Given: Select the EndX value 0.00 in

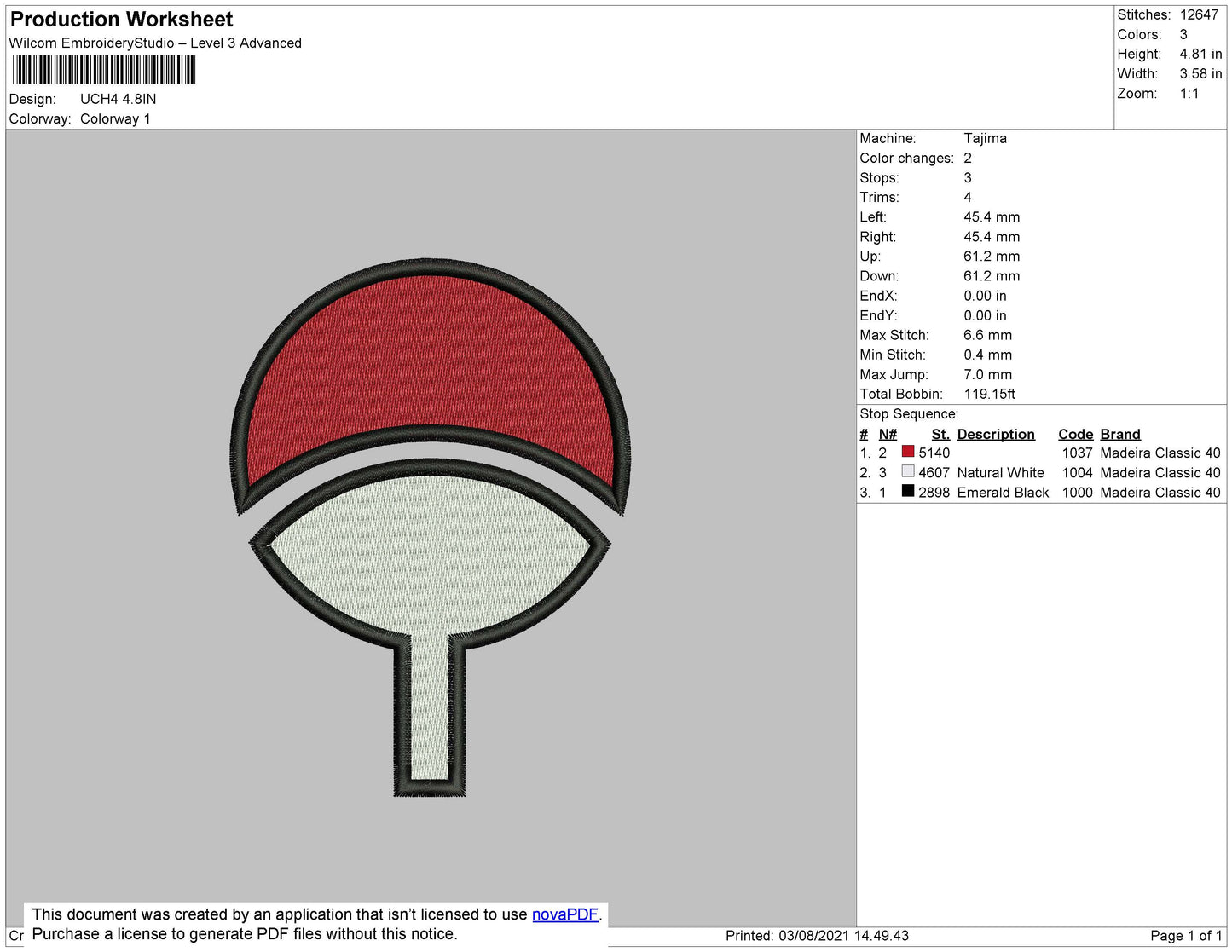Looking at the screenshot, I should tap(985, 296).
